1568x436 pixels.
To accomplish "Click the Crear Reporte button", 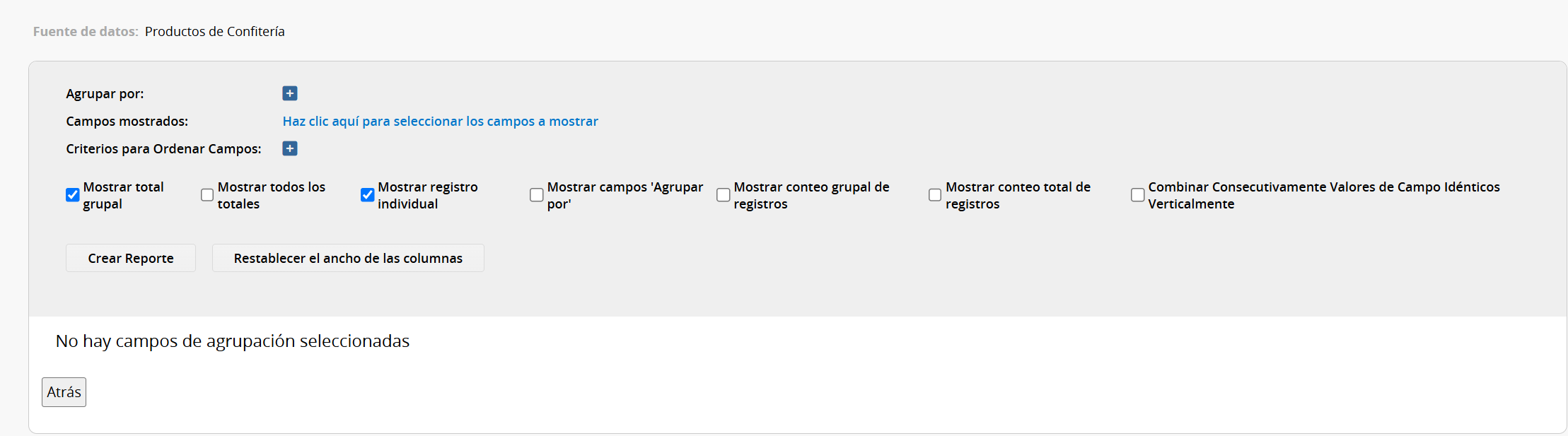I will (131, 258).
